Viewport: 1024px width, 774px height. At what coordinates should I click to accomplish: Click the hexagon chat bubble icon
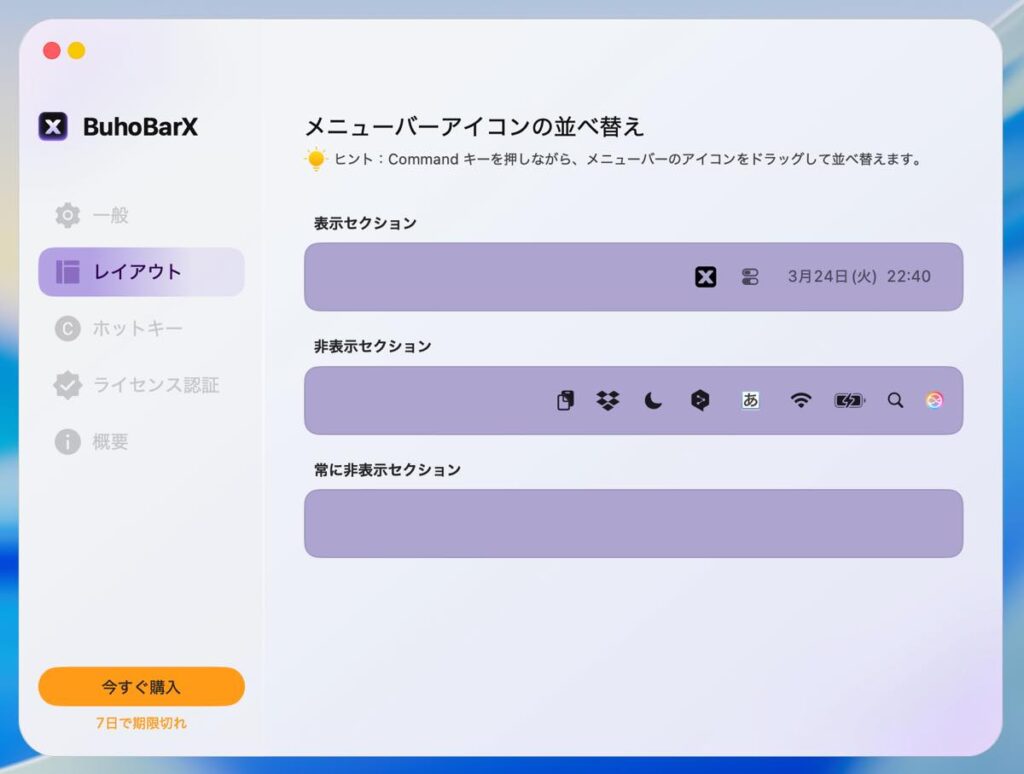pyautogui.click(x=700, y=400)
